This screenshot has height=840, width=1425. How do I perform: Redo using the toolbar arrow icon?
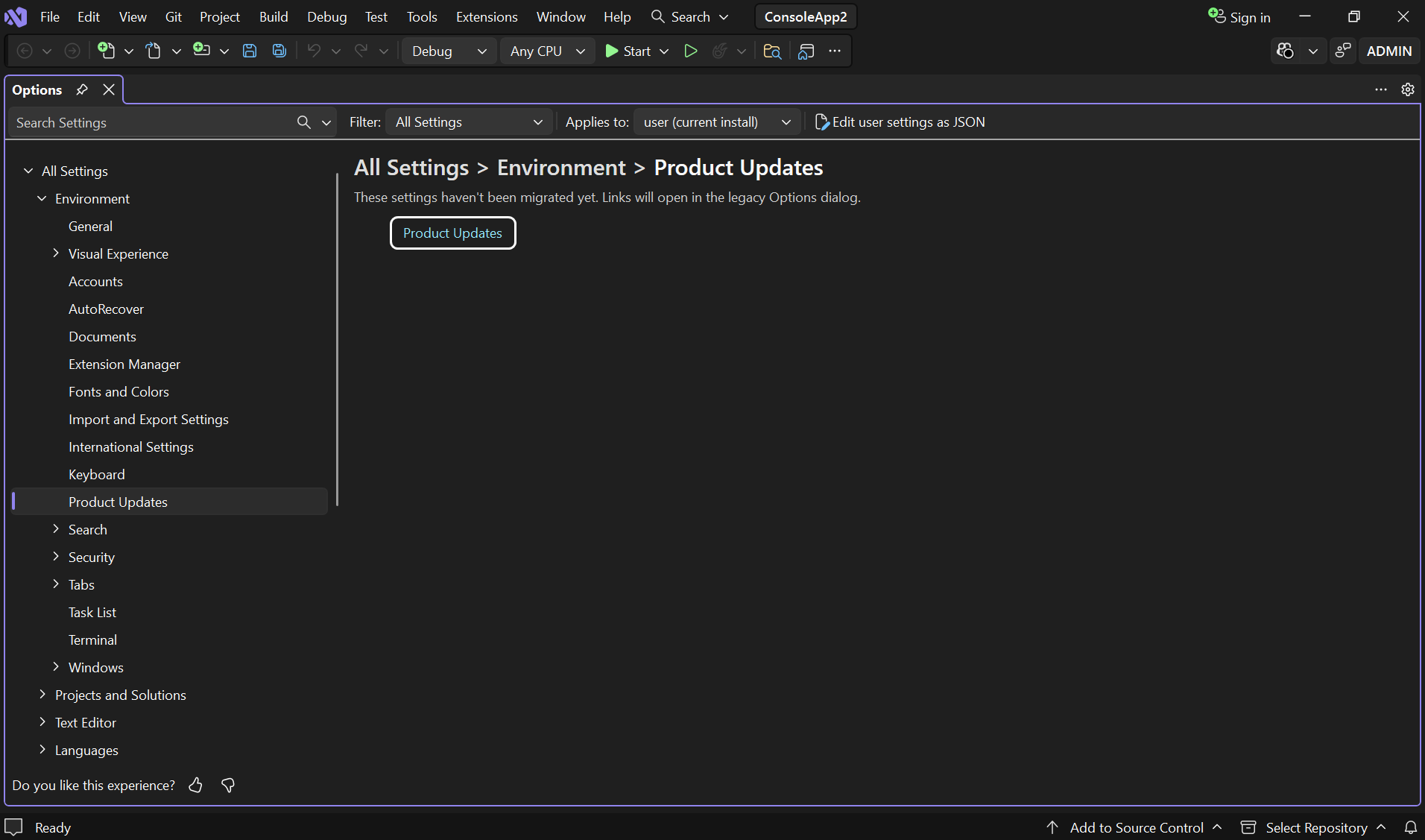pos(361,51)
